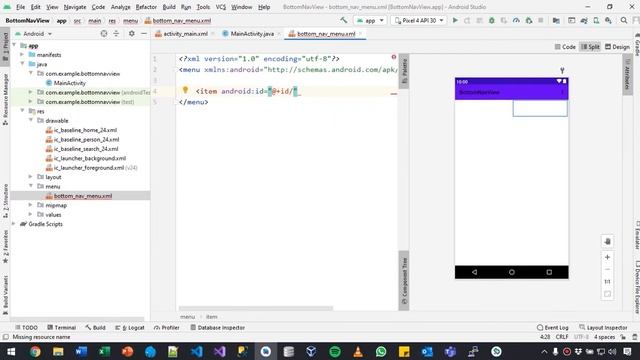Click zoom to fit screen icon
Viewport: 640px width, 360px height.
point(607,294)
